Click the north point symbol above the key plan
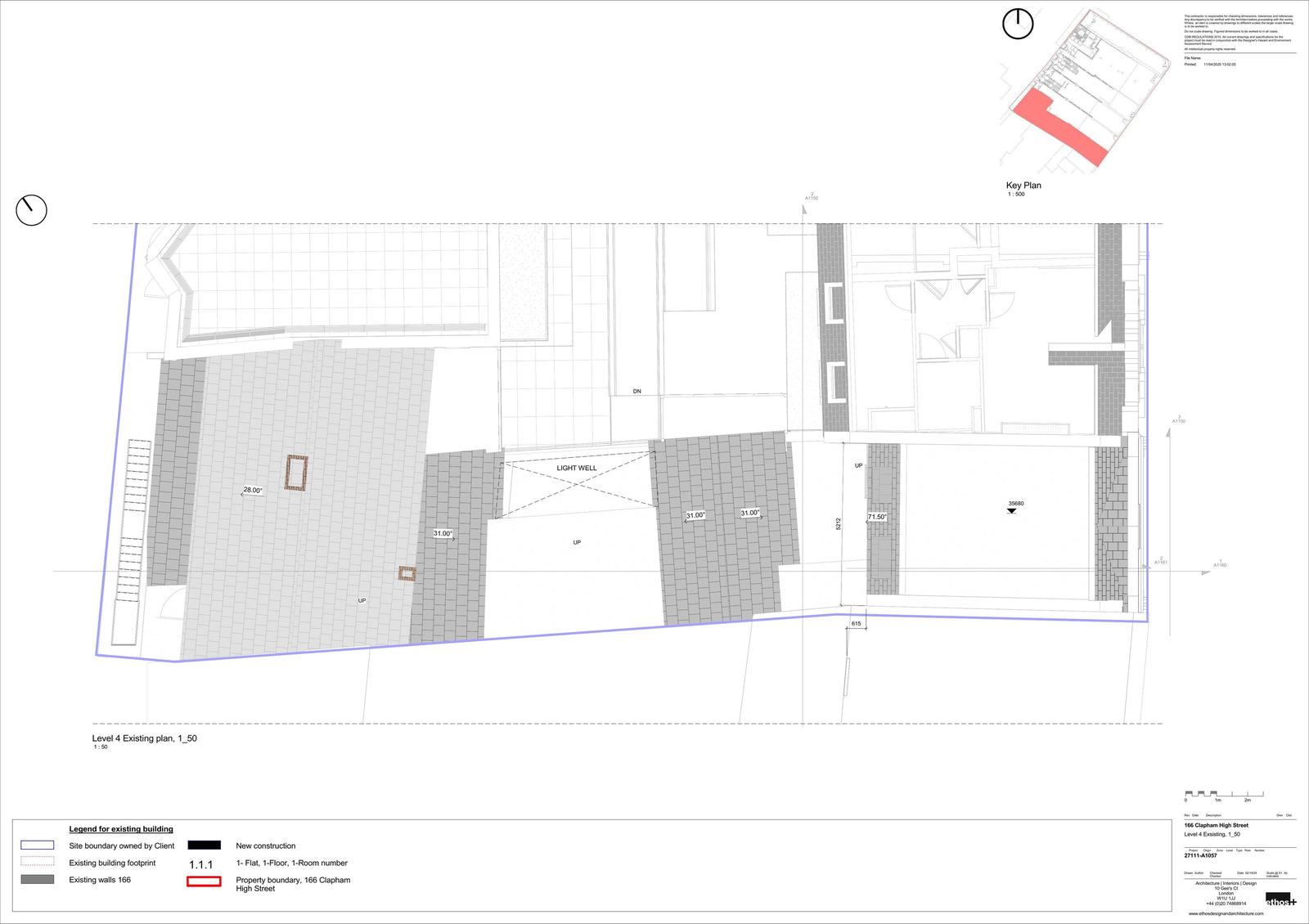The image size is (1309, 924). [1018, 24]
